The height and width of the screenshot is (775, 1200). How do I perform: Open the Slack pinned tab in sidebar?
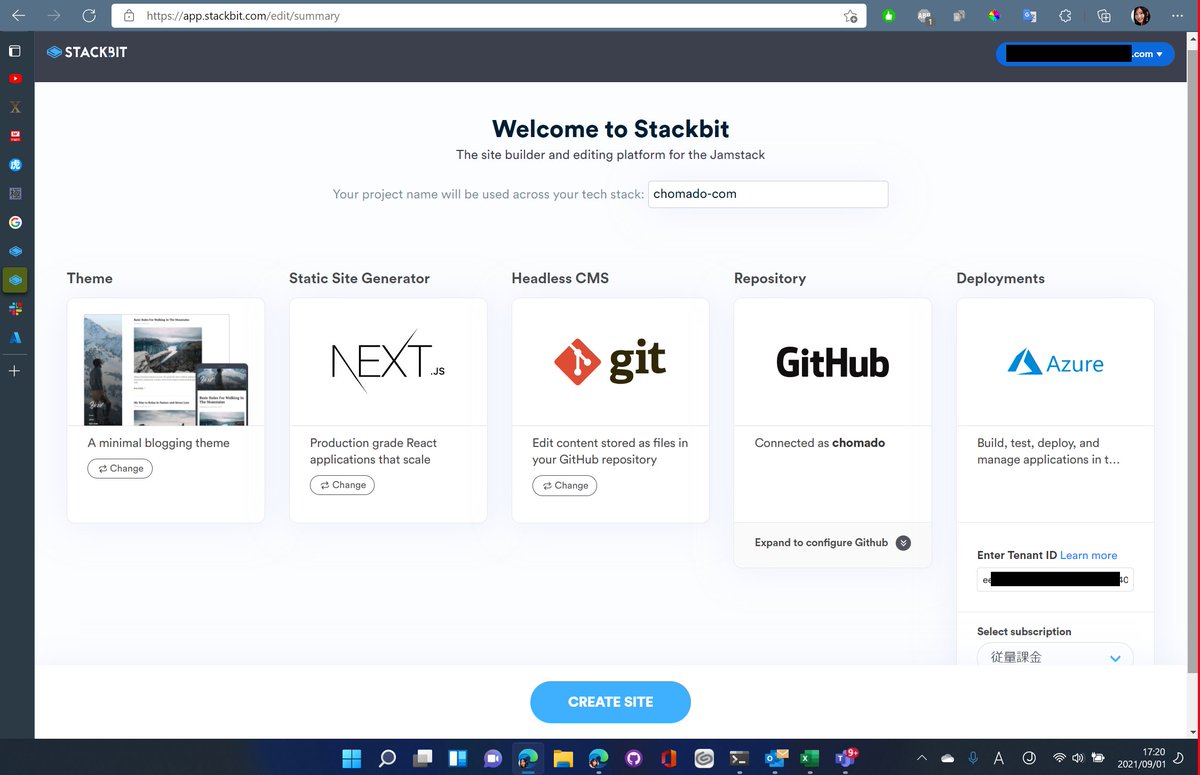pyautogui.click(x=15, y=309)
